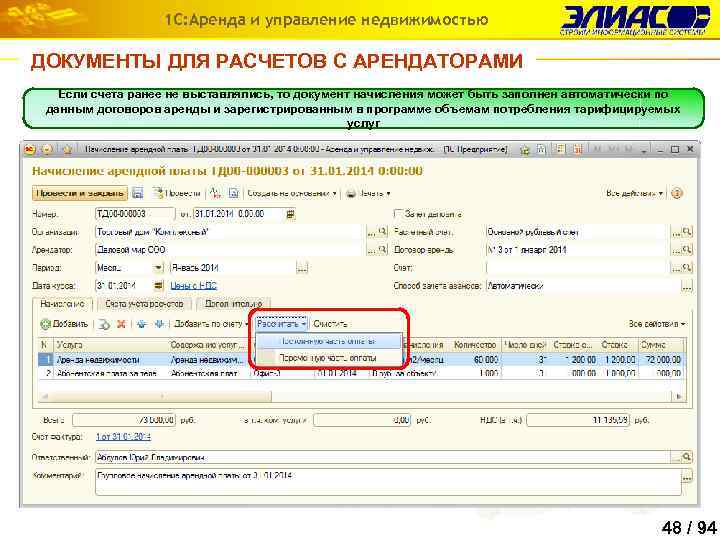The height and width of the screenshot is (540, 720).
Task: Open the Дт/Кт postings report icon
Action: pos(215,193)
